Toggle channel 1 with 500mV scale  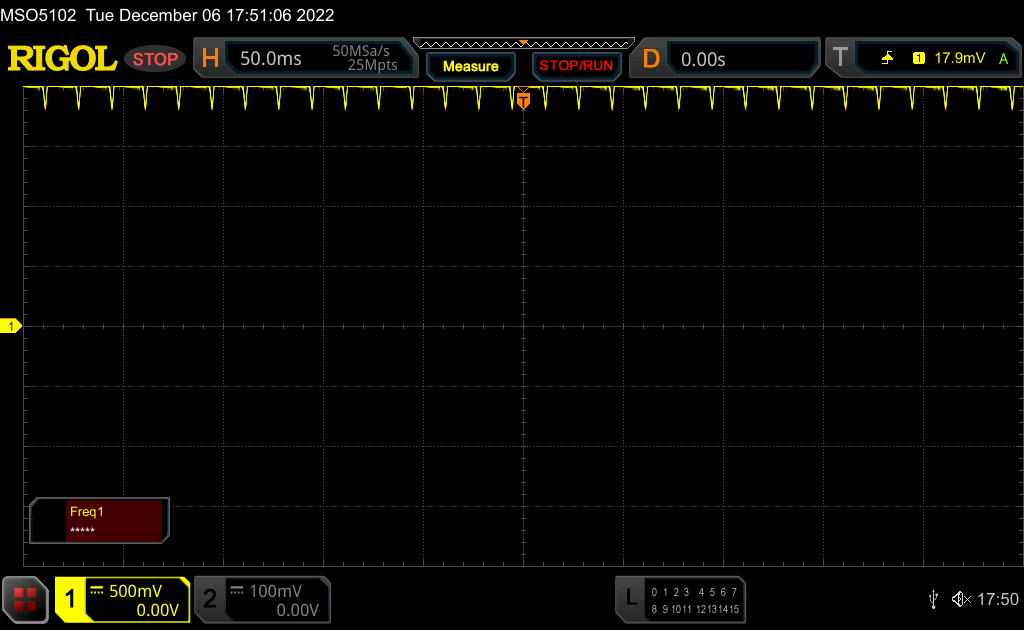[122, 599]
